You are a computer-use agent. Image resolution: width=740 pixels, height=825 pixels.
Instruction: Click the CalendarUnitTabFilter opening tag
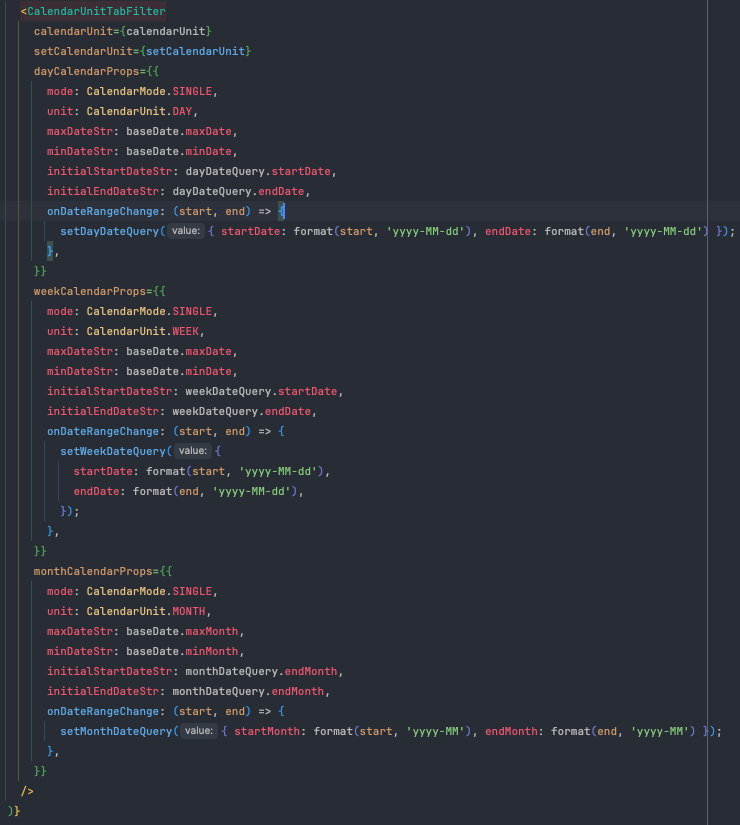(93, 11)
